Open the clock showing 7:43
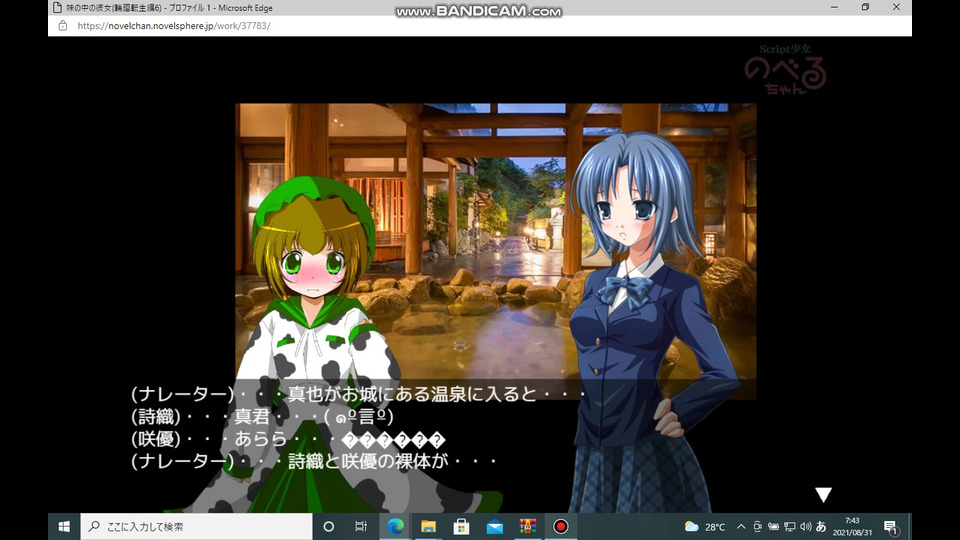The height and width of the screenshot is (540, 960). coord(852,527)
